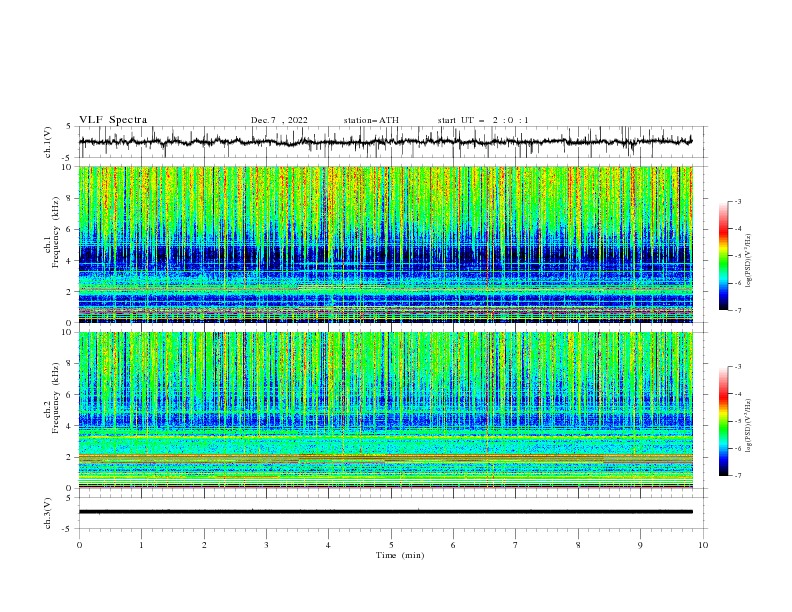
Task: Select the "ch.3(V)" waveform axis label
Action: (48, 513)
